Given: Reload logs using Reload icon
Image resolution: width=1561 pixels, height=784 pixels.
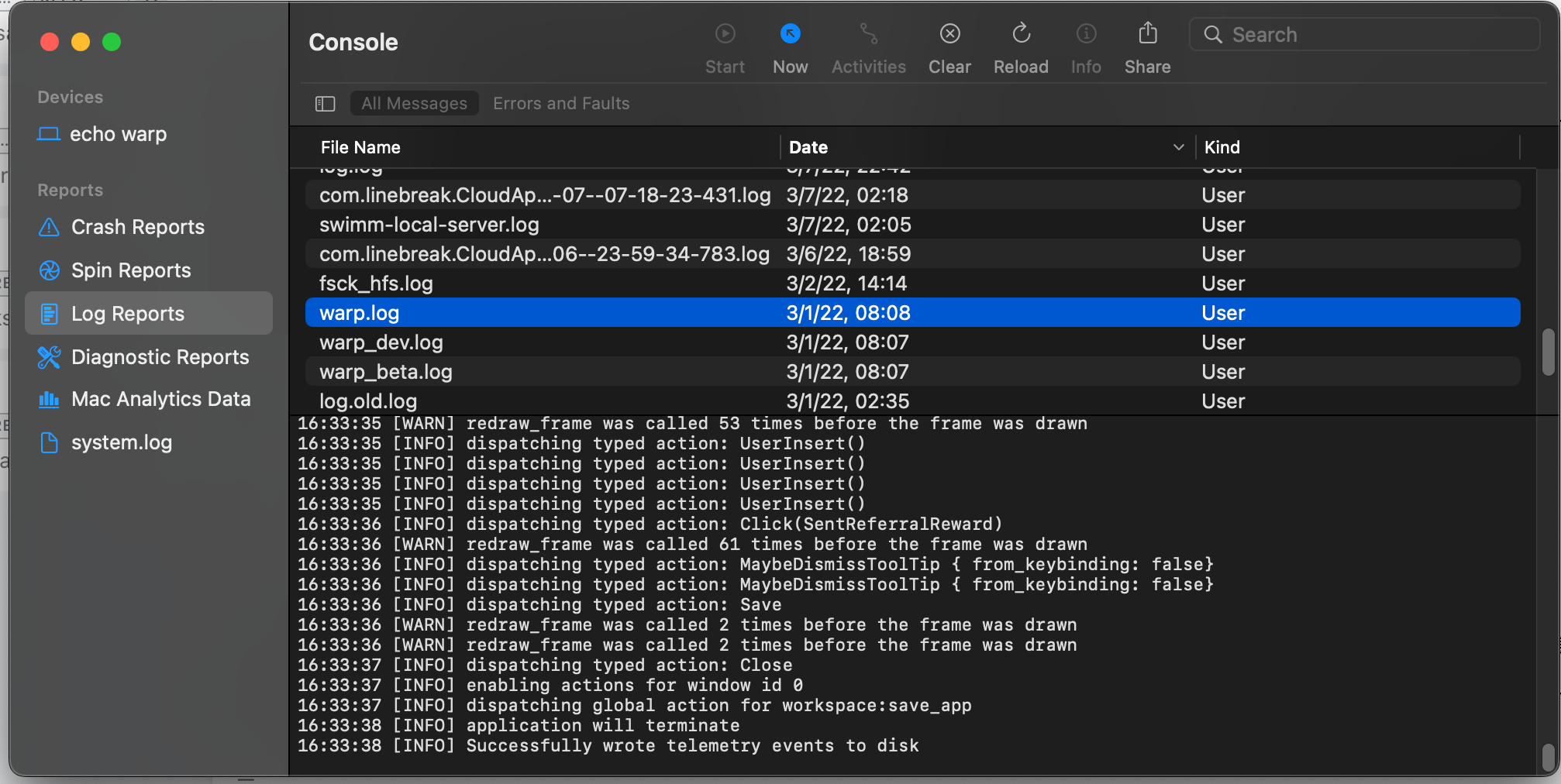Looking at the screenshot, I should (1021, 34).
